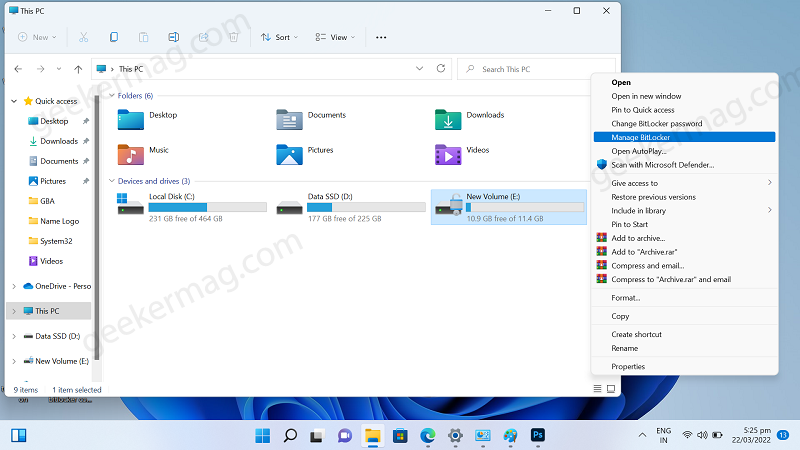Choose Manage BitLocker in context menu
800x450 pixels.
[684, 137]
